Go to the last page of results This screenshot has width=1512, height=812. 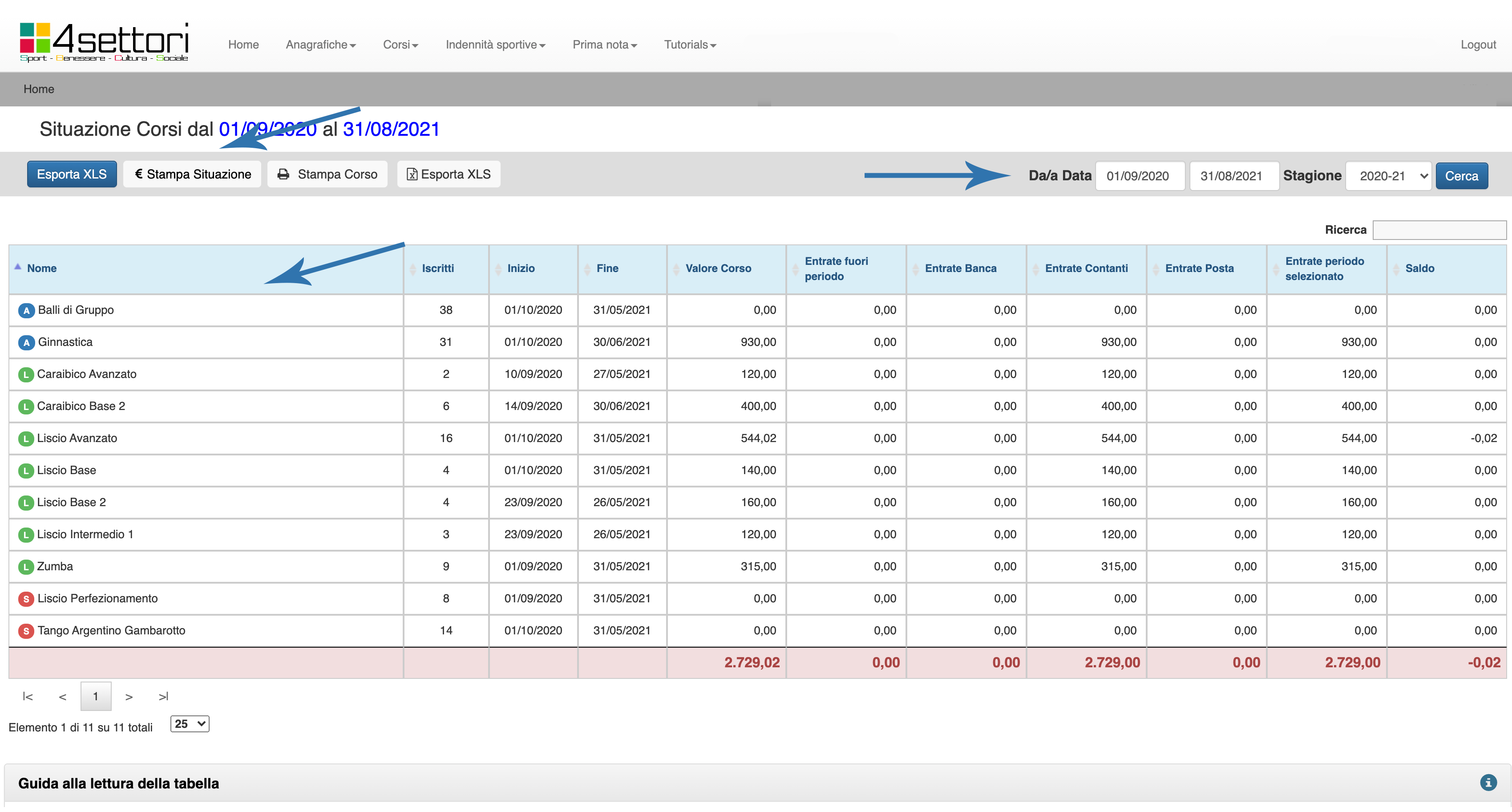pyautogui.click(x=163, y=696)
